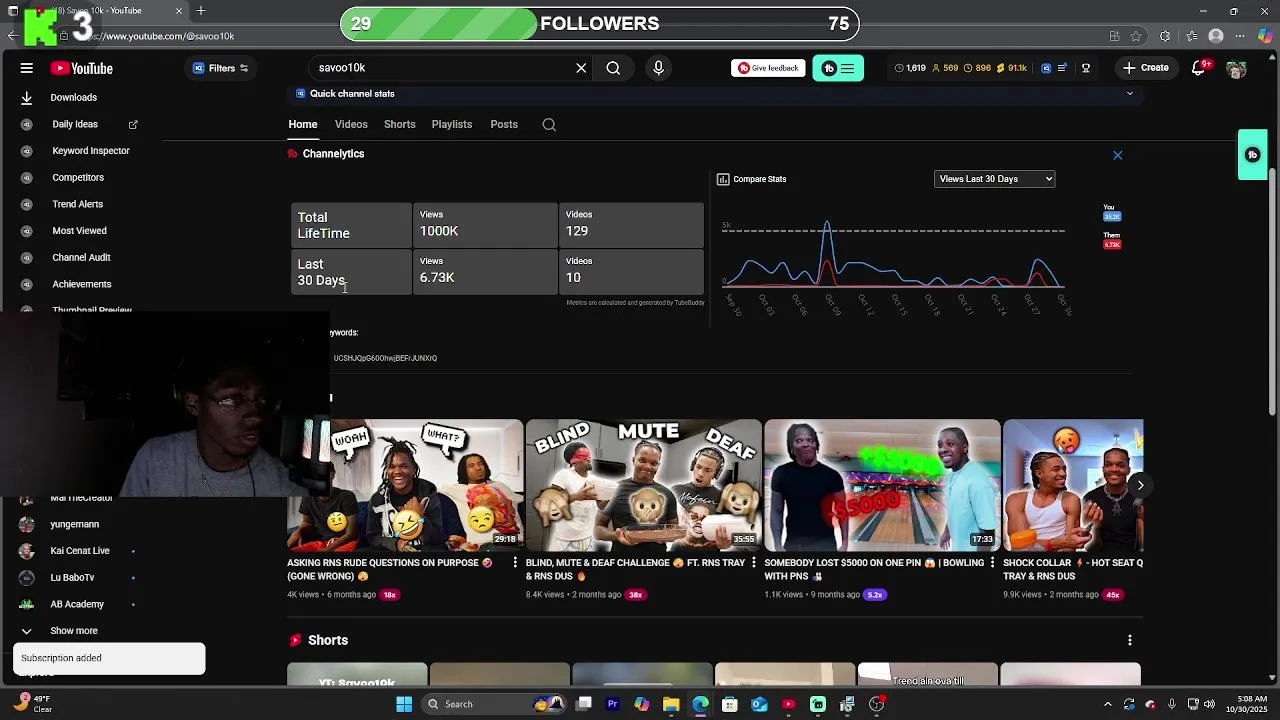This screenshot has width=1280, height=720.
Task: Open the Asking RNS Rude Questions video thumbnail
Action: pos(405,485)
